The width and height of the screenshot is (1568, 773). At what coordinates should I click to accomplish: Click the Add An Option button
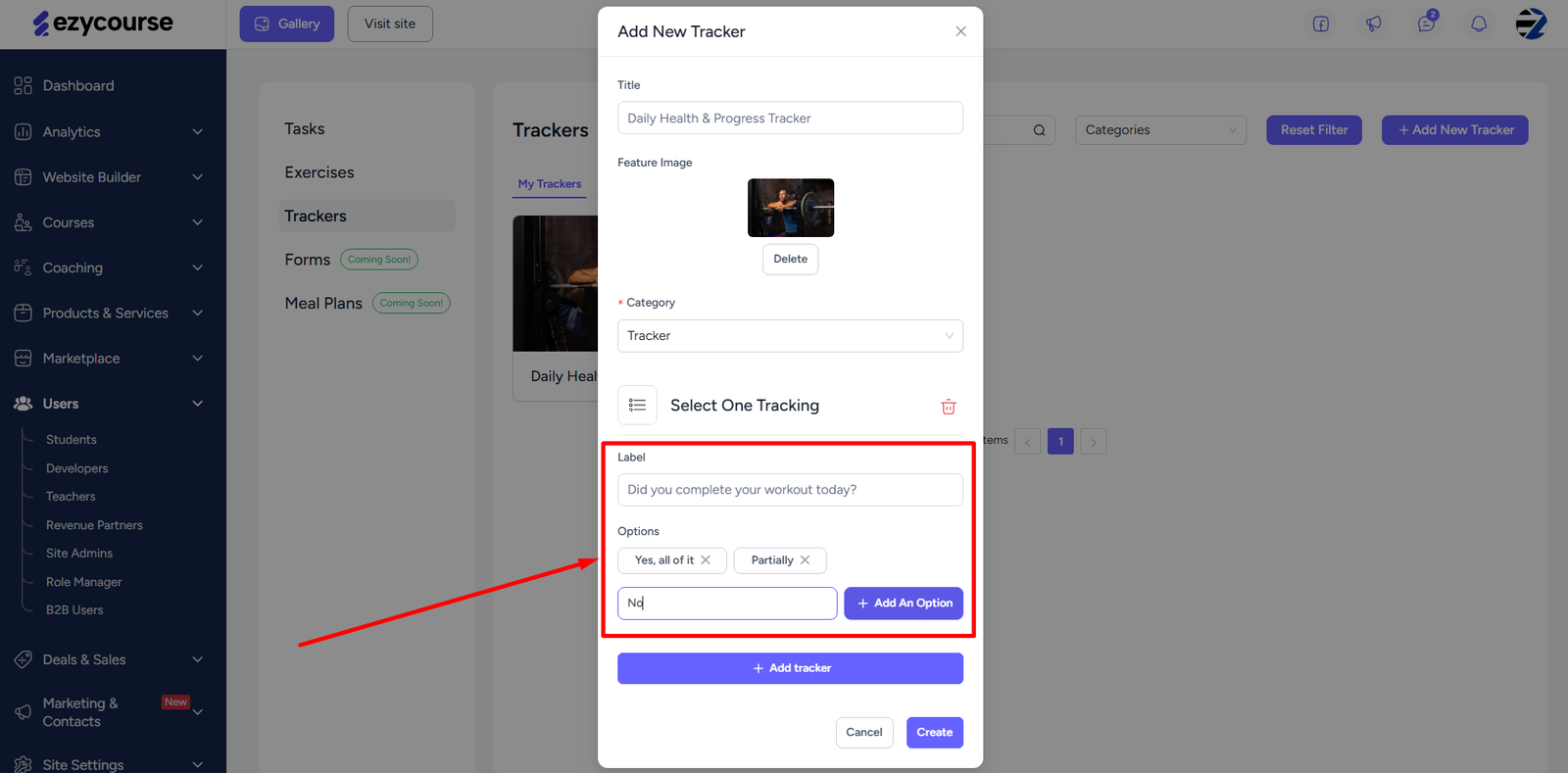[904, 604]
